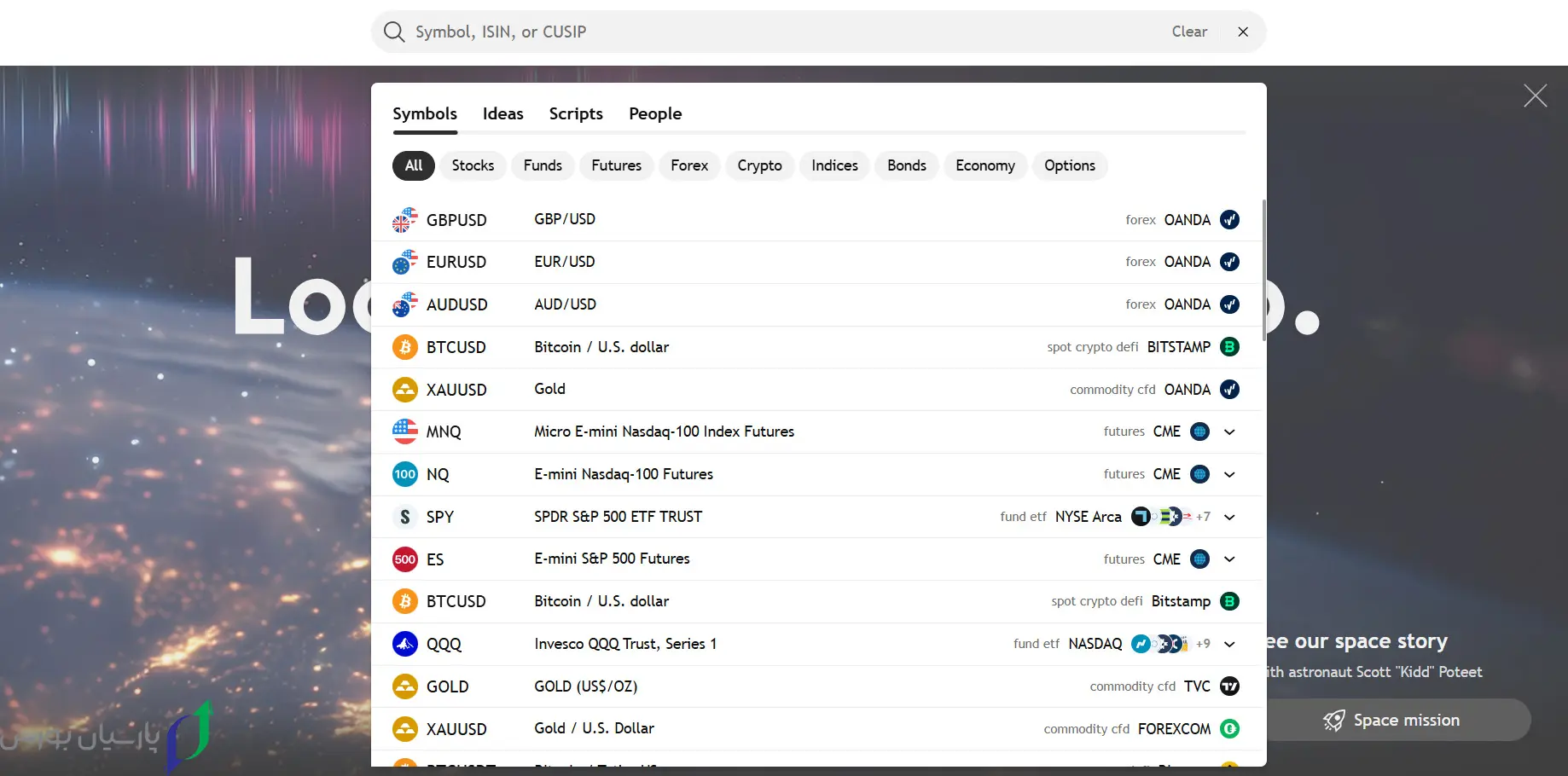Screen dimensions: 1568x776
Task: Click the Gold / U.S. Dollar description
Action: [595, 728]
